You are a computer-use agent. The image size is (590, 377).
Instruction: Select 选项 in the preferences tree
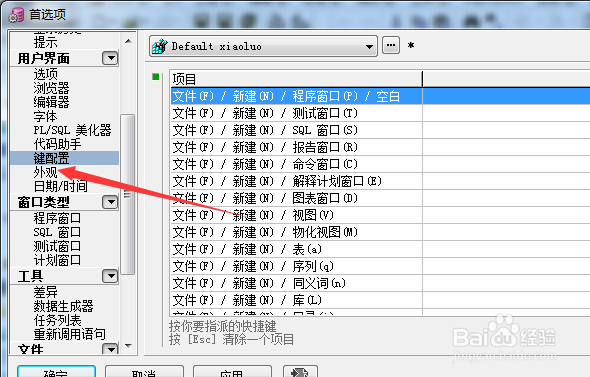(x=46, y=74)
